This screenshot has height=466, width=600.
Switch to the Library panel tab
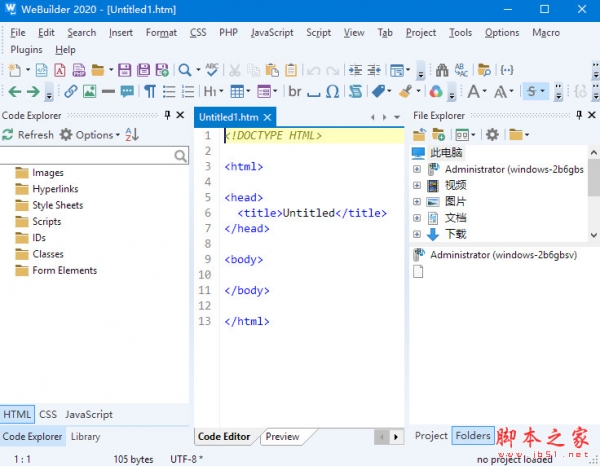85,436
